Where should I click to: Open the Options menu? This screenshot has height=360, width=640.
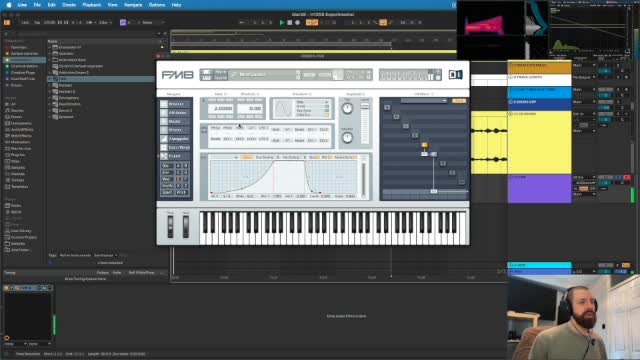(157, 5)
